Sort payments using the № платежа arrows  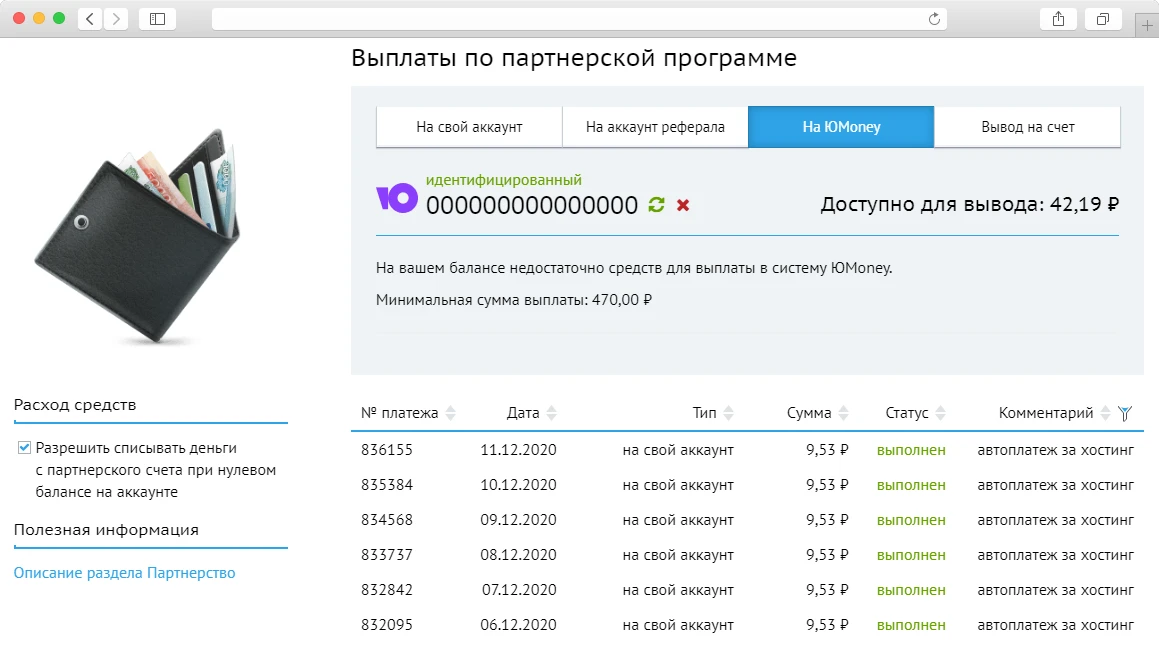(451, 412)
